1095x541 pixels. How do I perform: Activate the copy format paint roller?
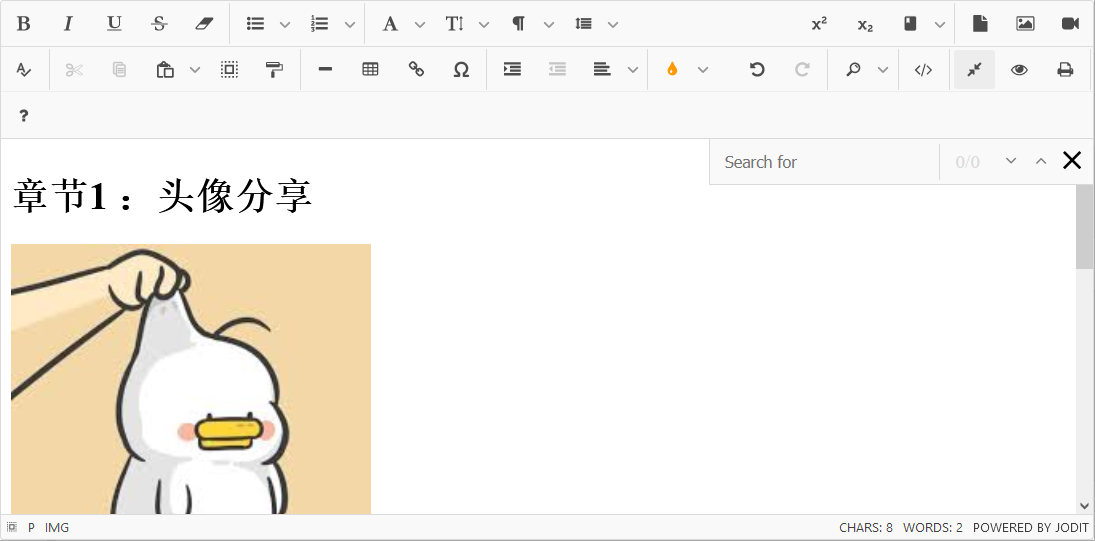coord(274,70)
